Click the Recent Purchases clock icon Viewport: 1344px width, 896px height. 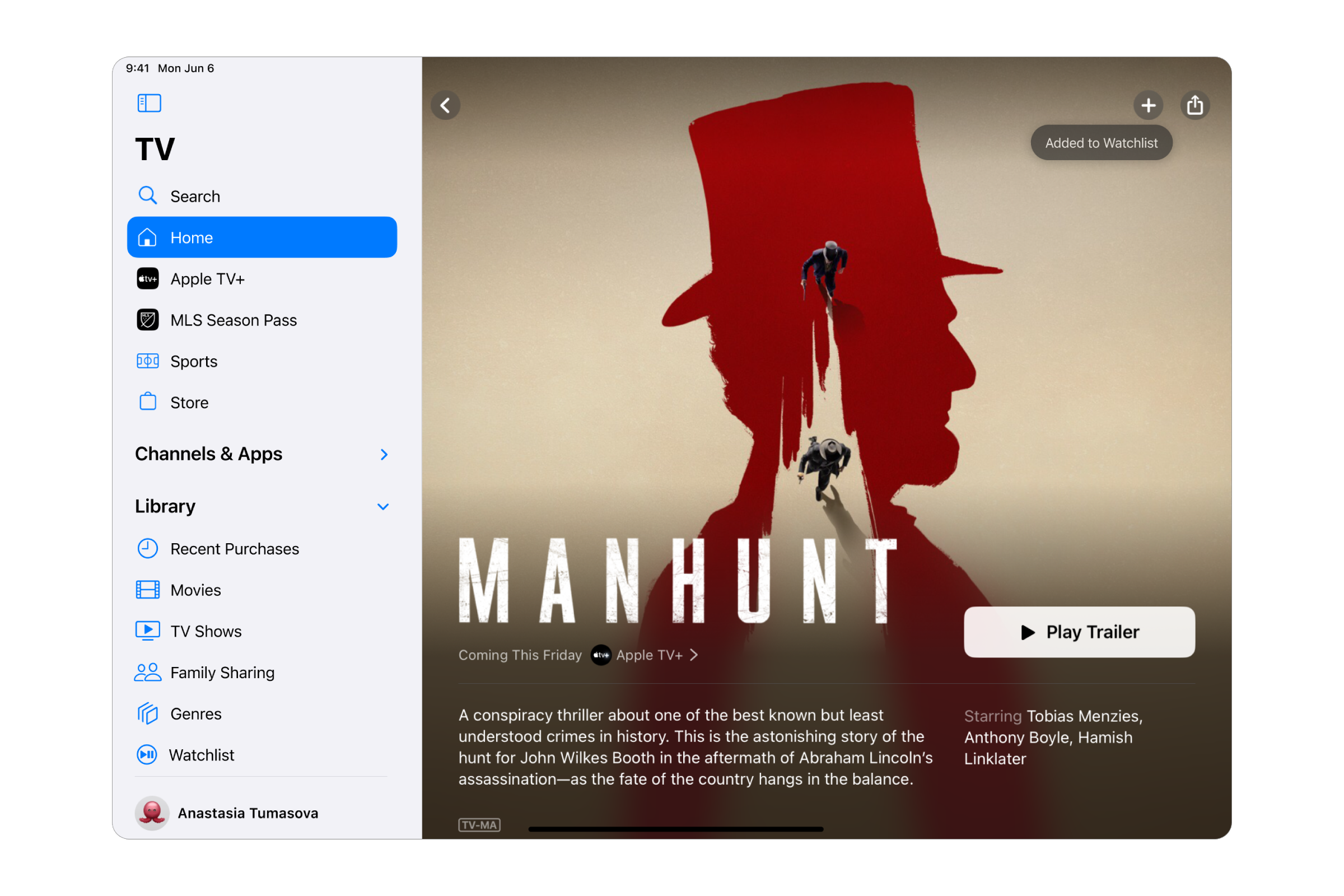[x=148, y=549]
